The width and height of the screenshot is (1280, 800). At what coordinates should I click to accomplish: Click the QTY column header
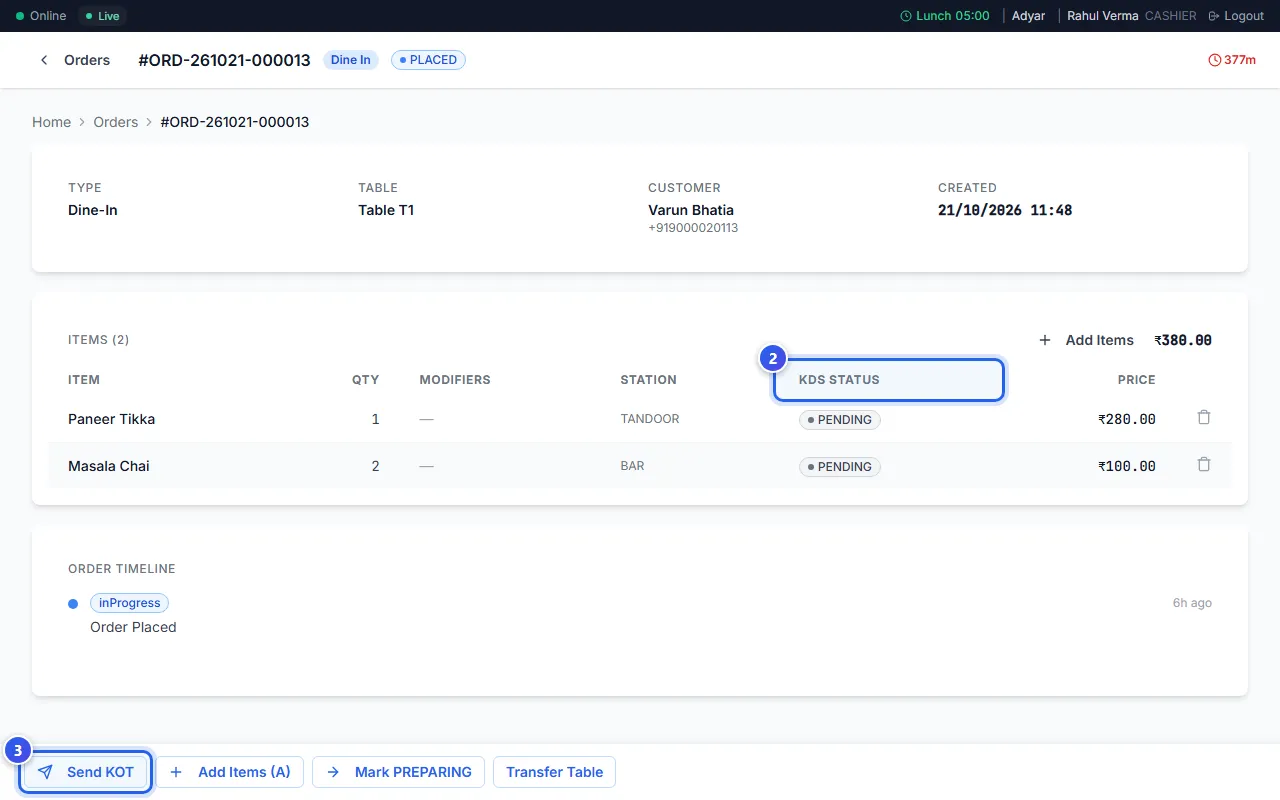pyautogui.click(x=365, y=380)
